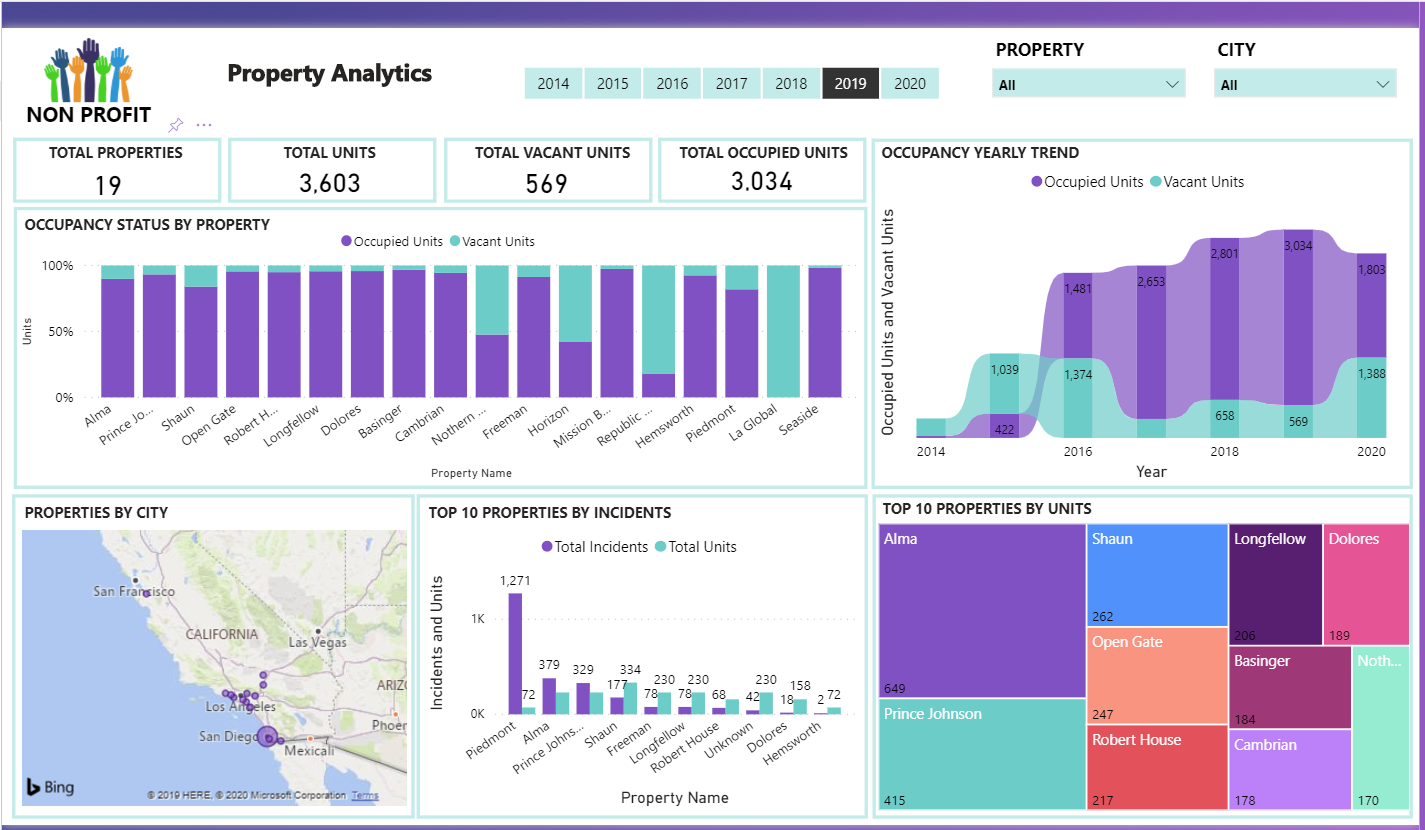Click Total Incidents legend item

click(595, 547)
